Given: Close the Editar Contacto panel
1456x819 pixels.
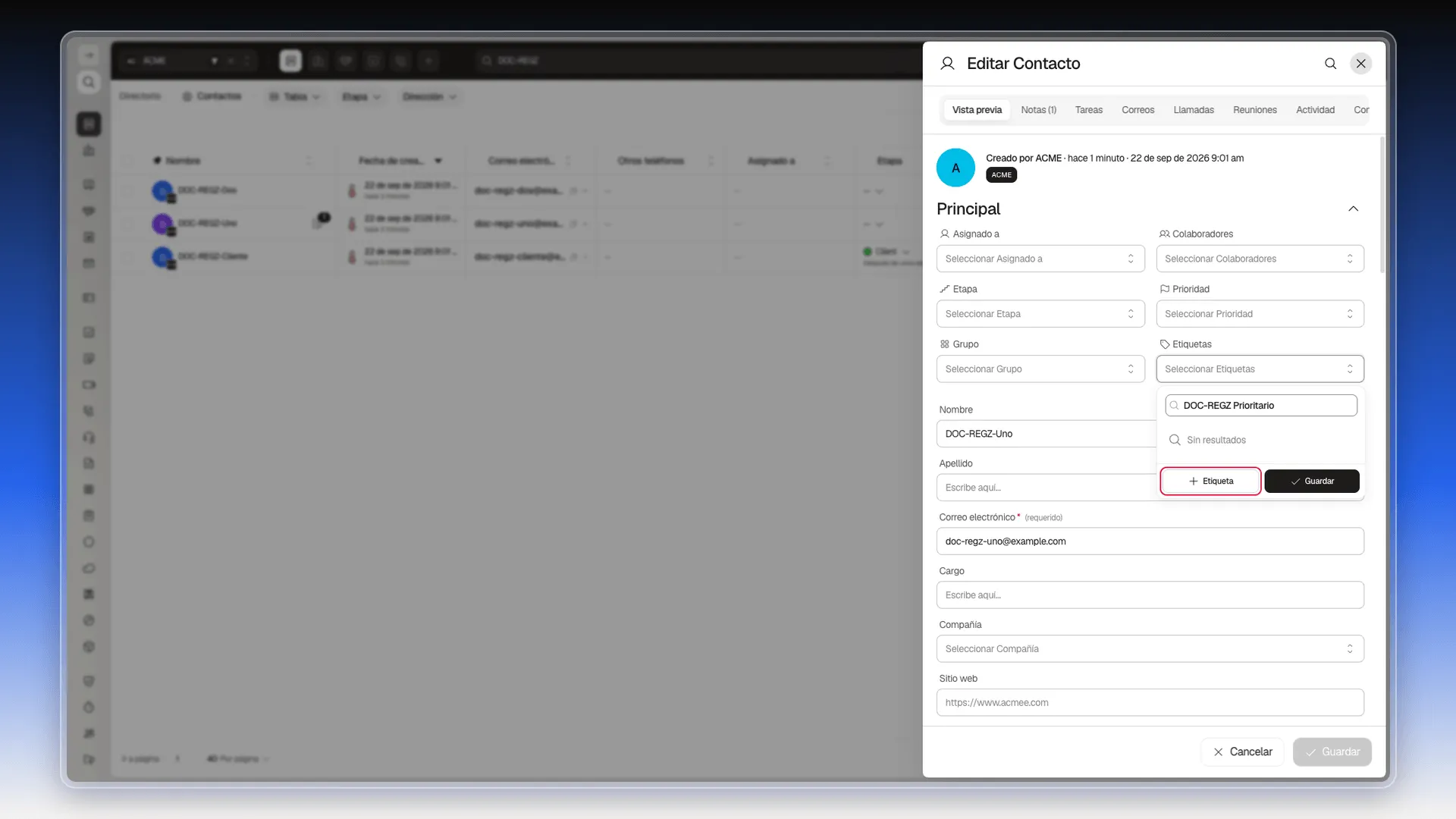Looking at the screenshot, I should tap(1361, 64).
